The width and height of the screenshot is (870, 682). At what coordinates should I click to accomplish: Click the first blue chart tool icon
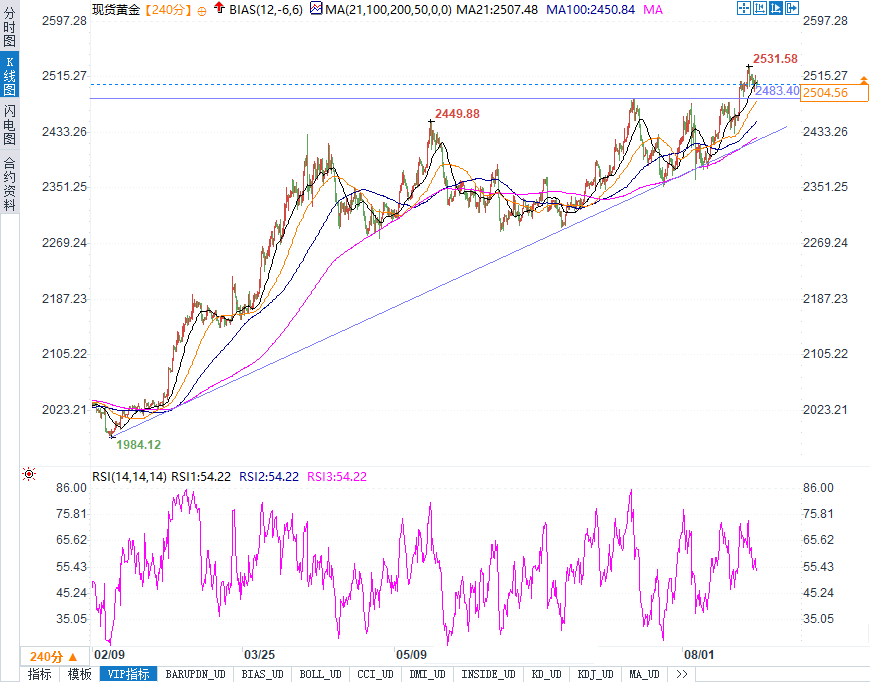743,8
